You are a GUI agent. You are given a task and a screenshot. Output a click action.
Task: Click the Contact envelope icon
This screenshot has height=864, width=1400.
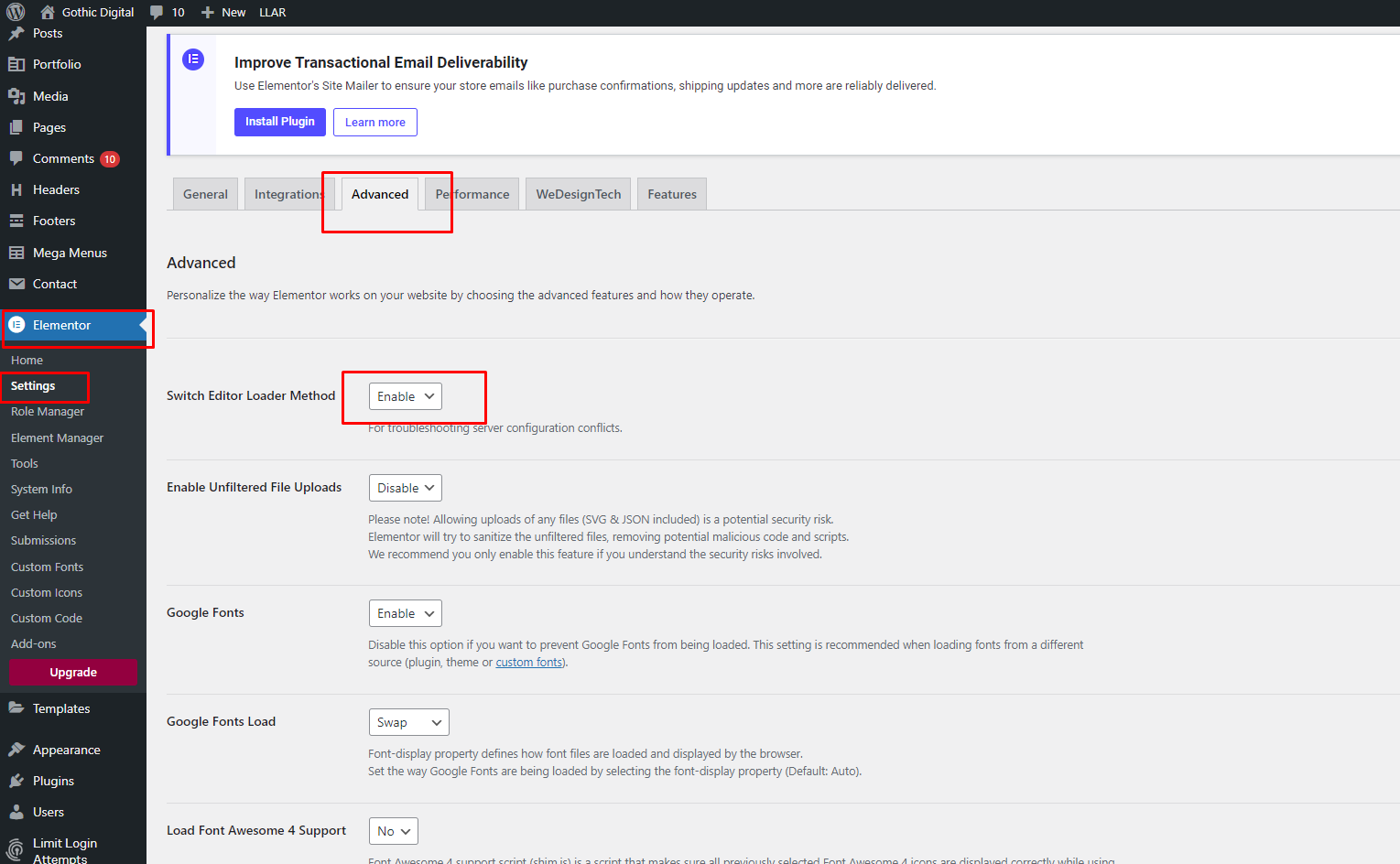coord(16,284)
